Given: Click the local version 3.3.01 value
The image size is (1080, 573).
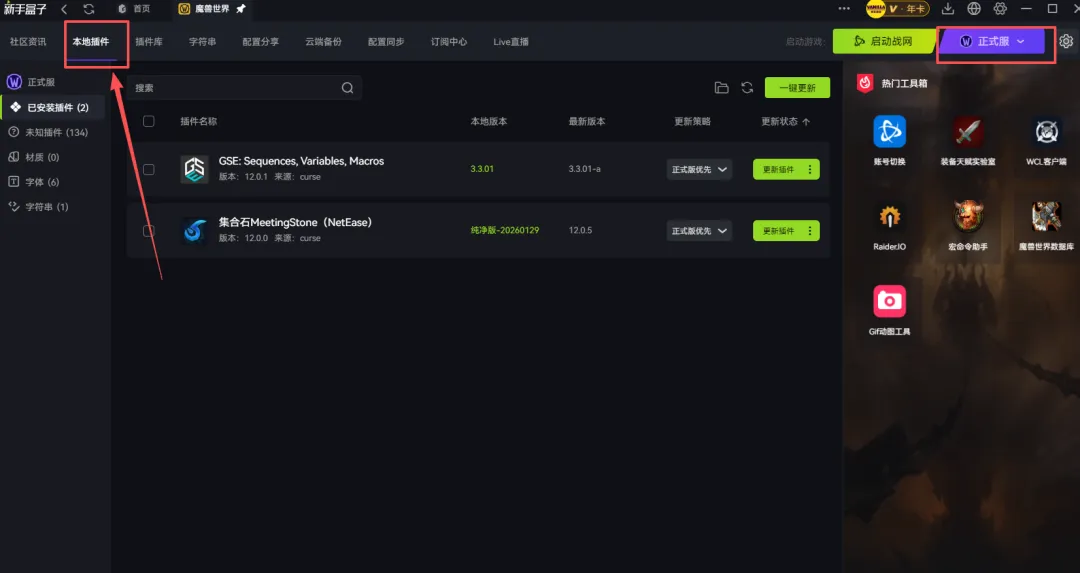Looking at the screenshot, I should pyautogui.click(x=481, y=169).
